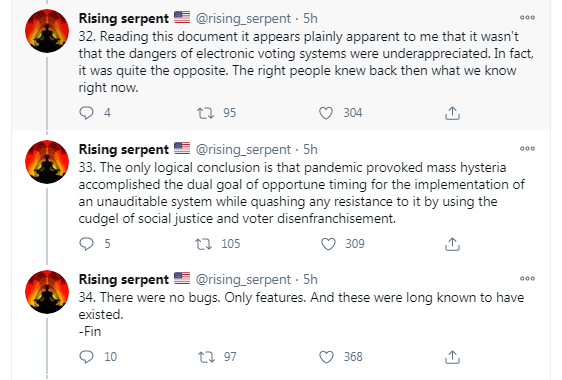The width and height of the screenshot is (562, 380).
Task: Open the 5h timestamp of tweet 33
Action: click(x=310, y=149)
